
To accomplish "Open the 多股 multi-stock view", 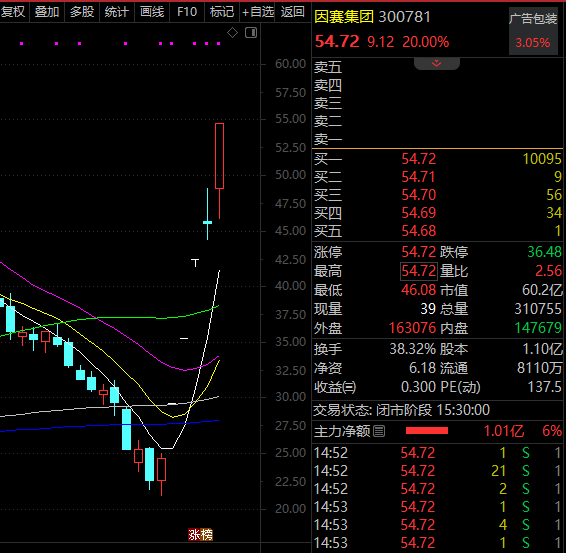I will point(82,12).
